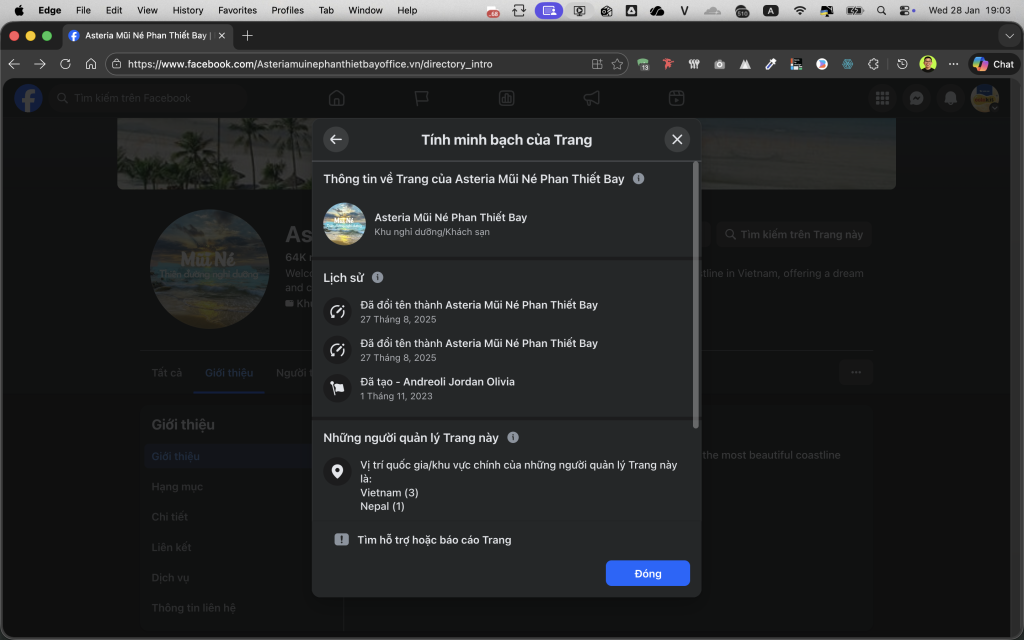1024x640 pixels.
Task: Click the Asteria Mũi Né page avatar thumbnail
Action: (x=344, y=224)
